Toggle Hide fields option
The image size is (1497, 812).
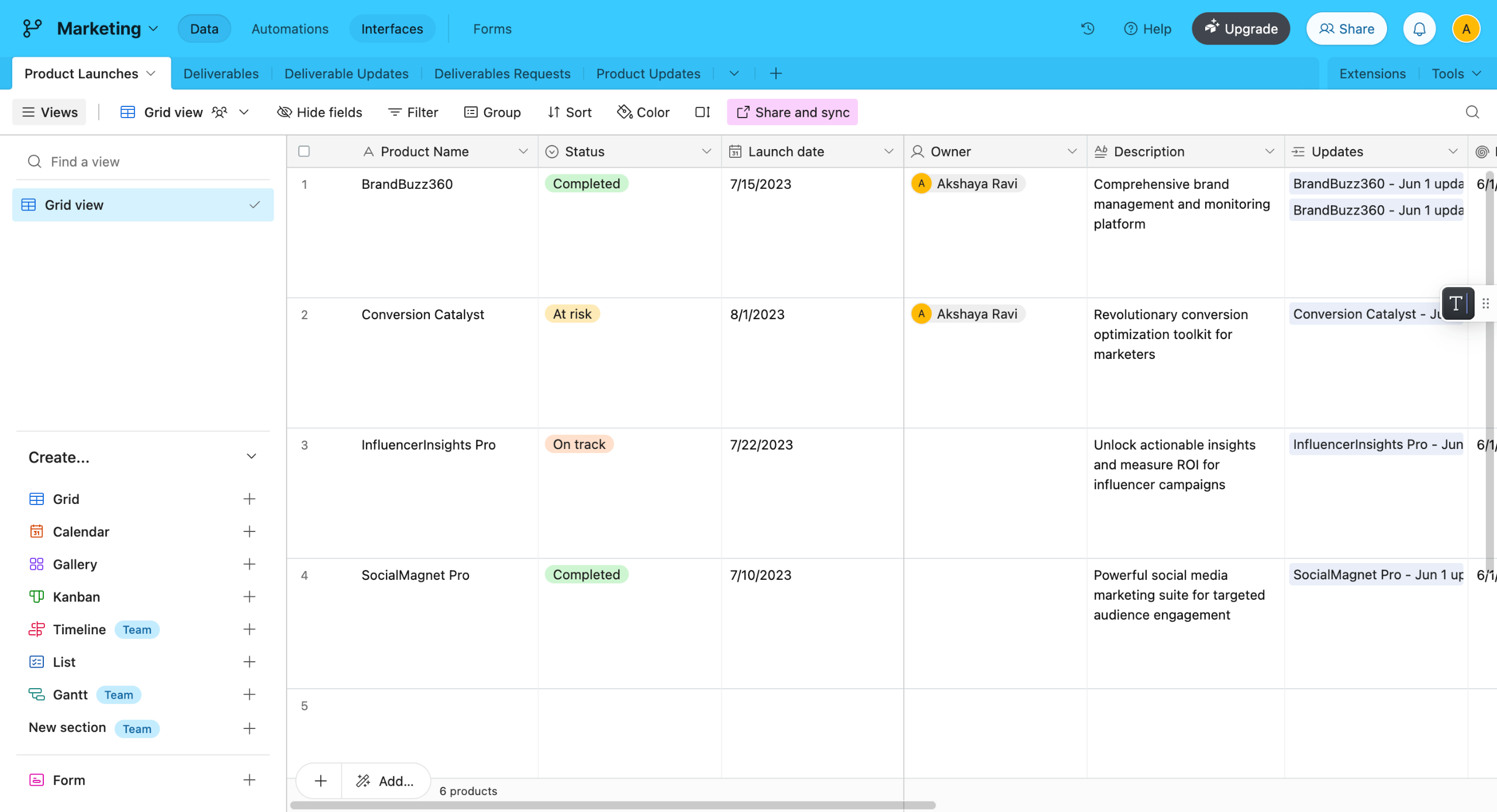[x=319, y=112]
